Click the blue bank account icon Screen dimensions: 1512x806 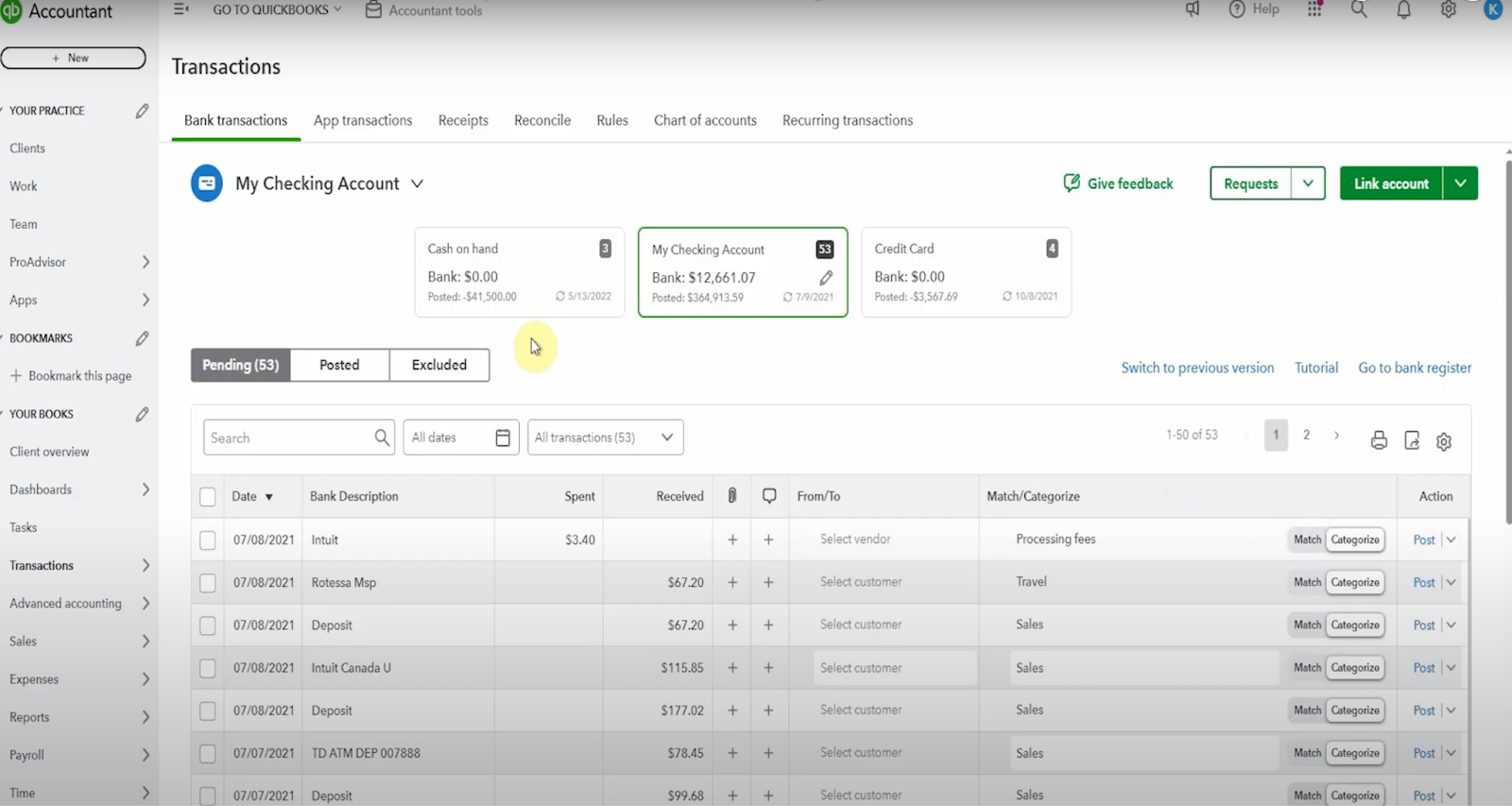207,183
